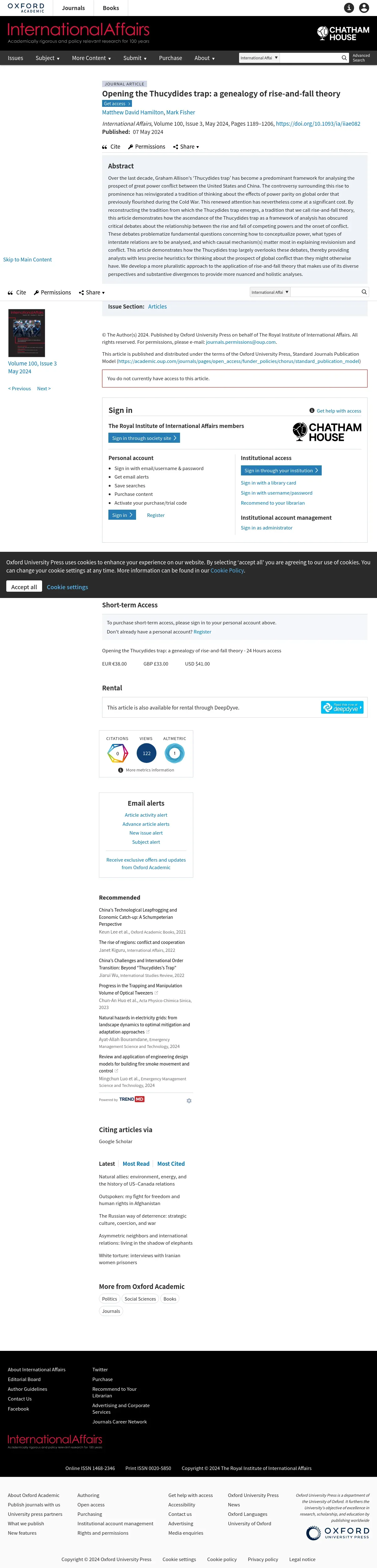Click the Dimensions citations badge
This screenshot has width=377, height=1568.
point(117,753)
